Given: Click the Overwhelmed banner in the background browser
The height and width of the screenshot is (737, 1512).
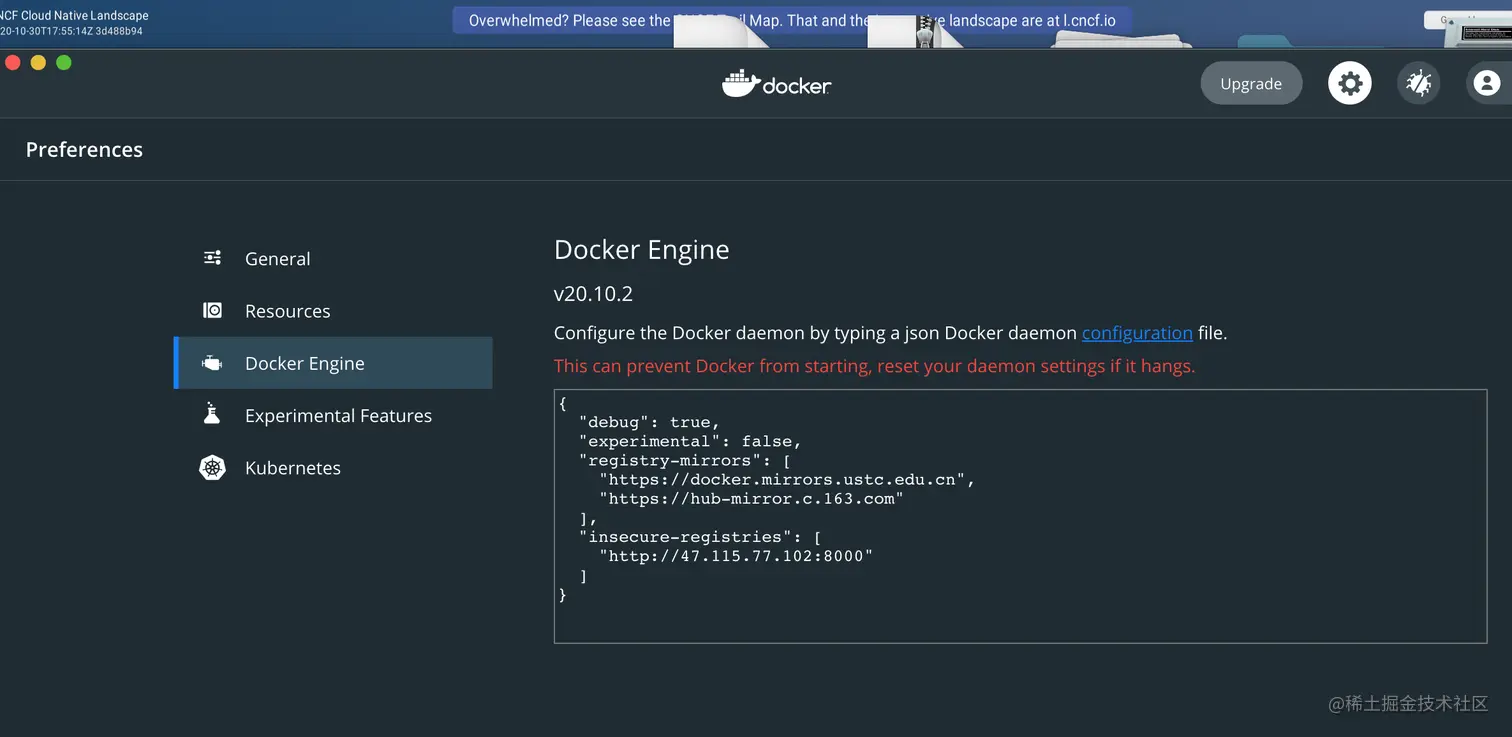Looking at the screenshot, I should pos(792,20).
